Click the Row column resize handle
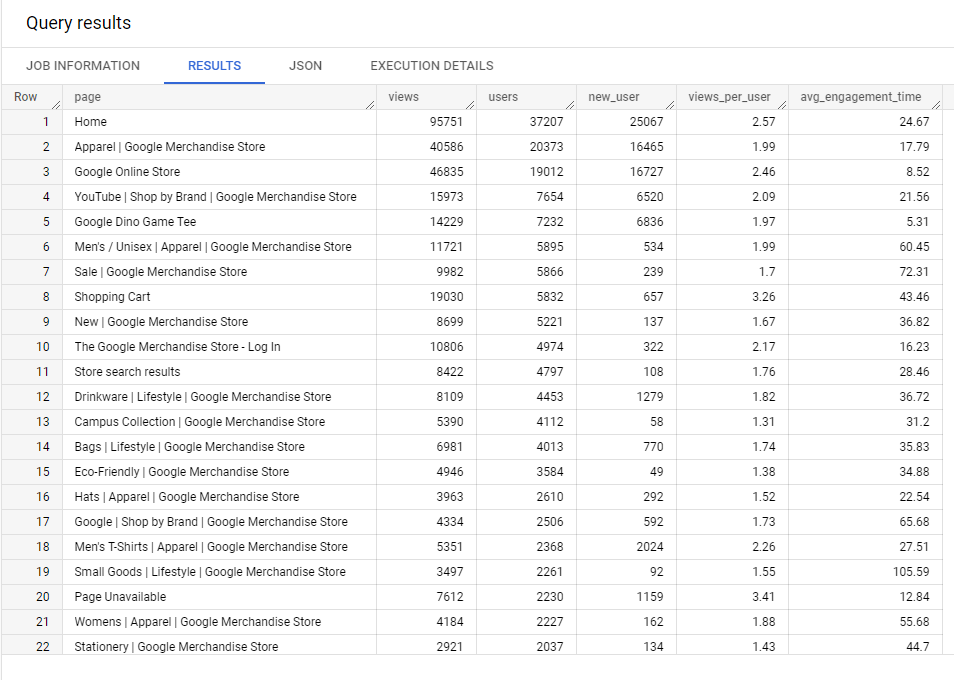954x680 pixels. [56, 105]
